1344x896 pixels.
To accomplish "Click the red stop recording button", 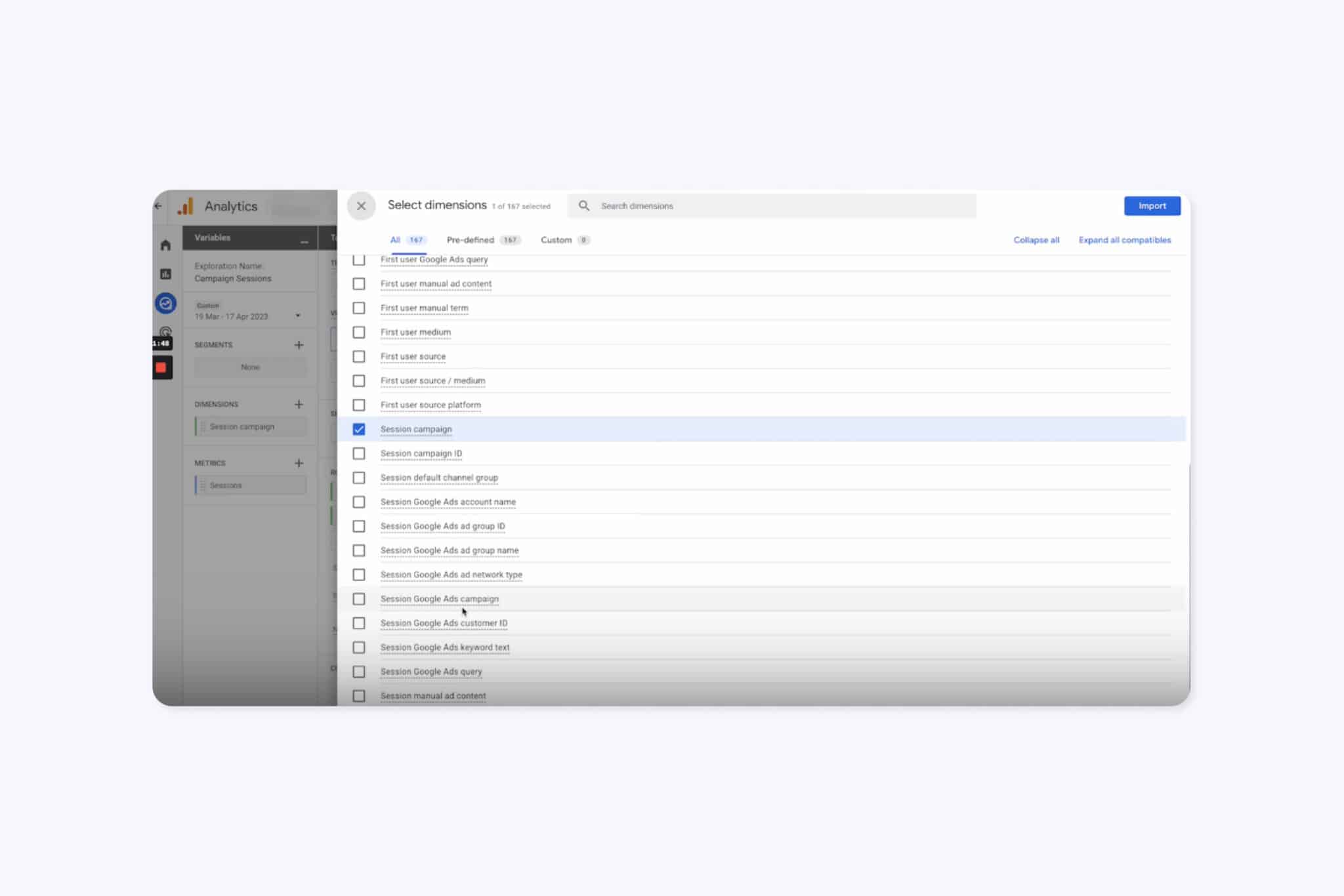I will pos(161,368).
